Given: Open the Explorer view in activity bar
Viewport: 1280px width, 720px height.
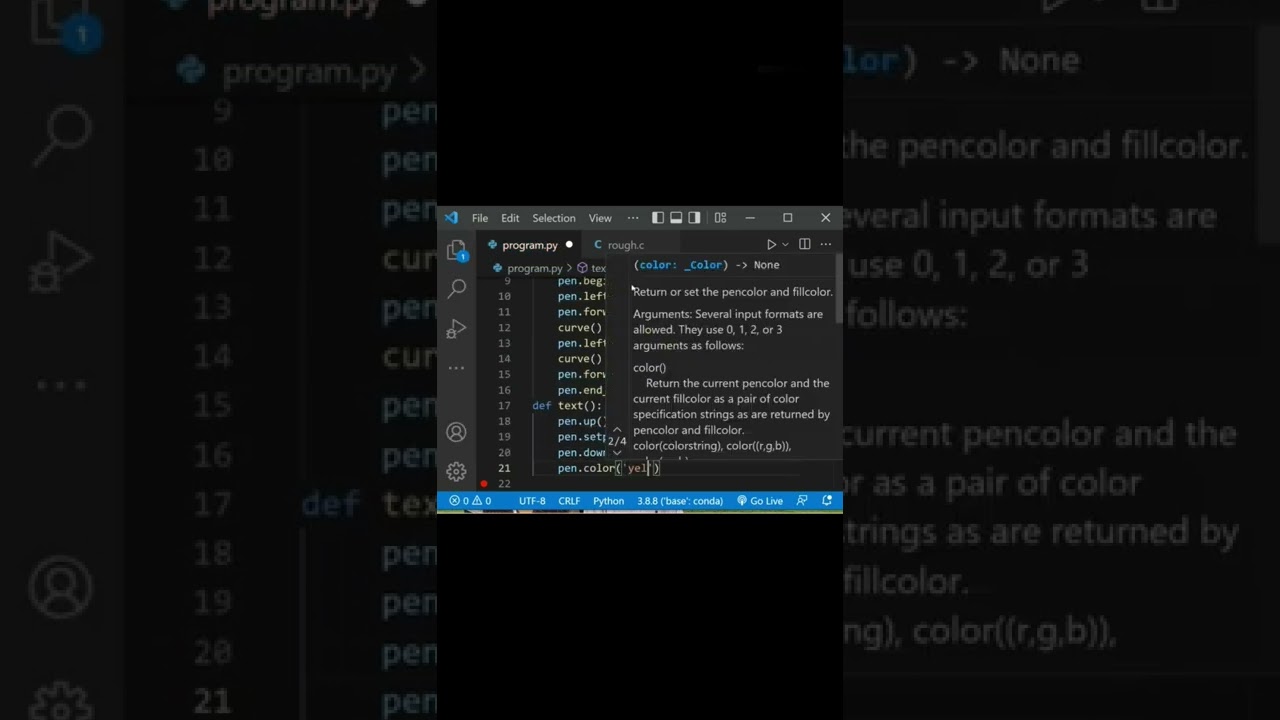Looking at the screenshot, I should (x=456, y=250).
